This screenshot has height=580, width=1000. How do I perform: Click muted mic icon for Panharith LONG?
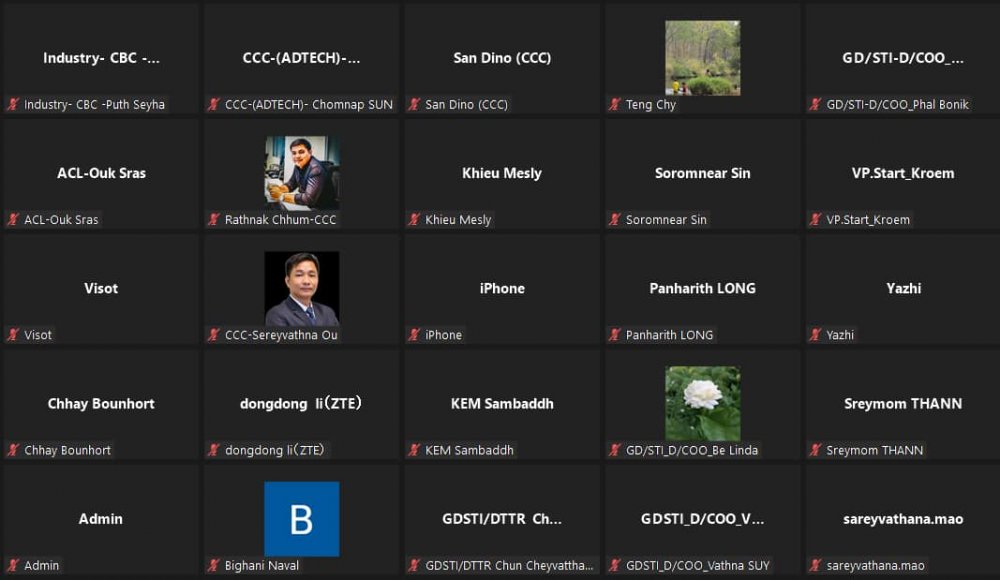615,335
